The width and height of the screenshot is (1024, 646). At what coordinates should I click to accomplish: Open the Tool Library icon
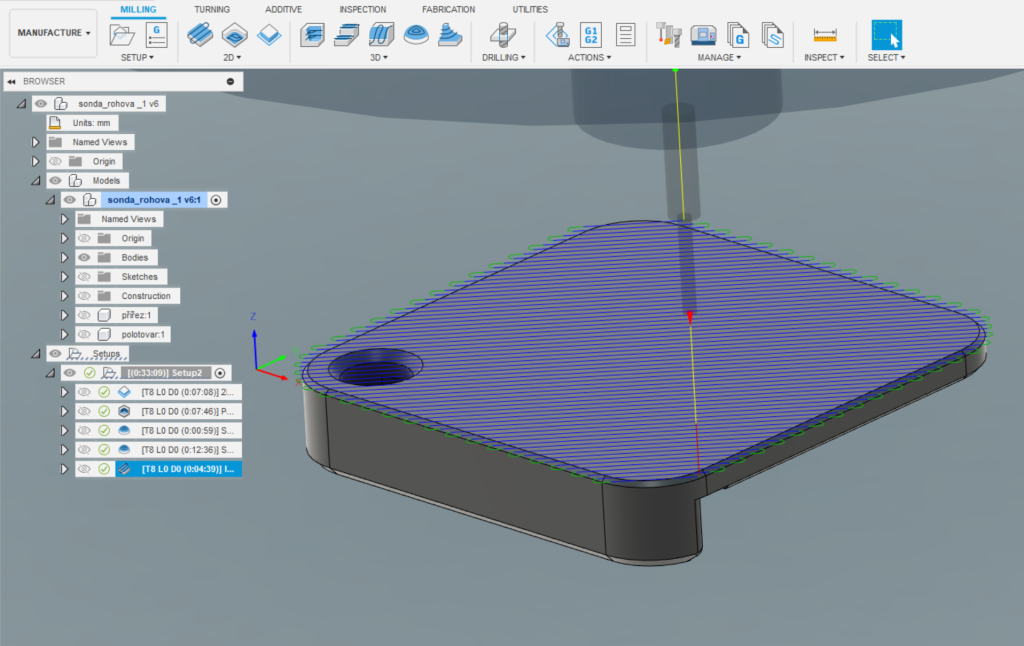point(668,34)
